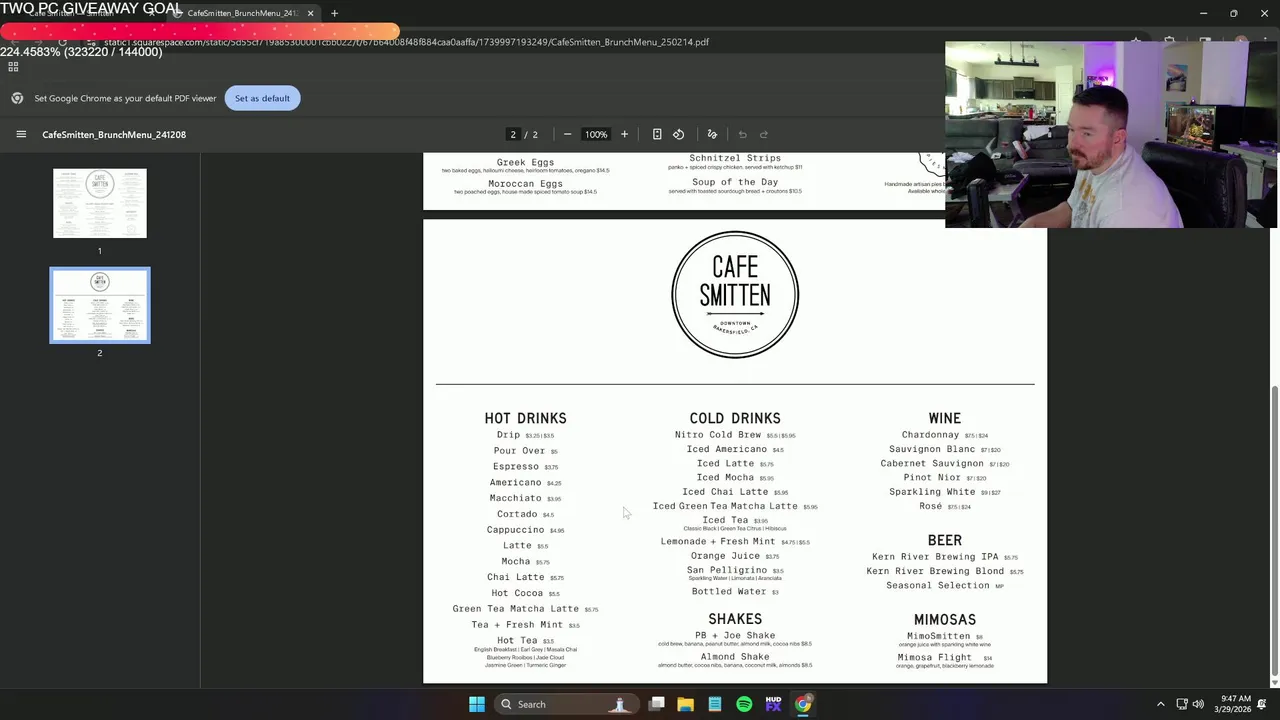Click the MIMOSAS heading
Viewport: 1280px width, 720px height.
point(945,619)
